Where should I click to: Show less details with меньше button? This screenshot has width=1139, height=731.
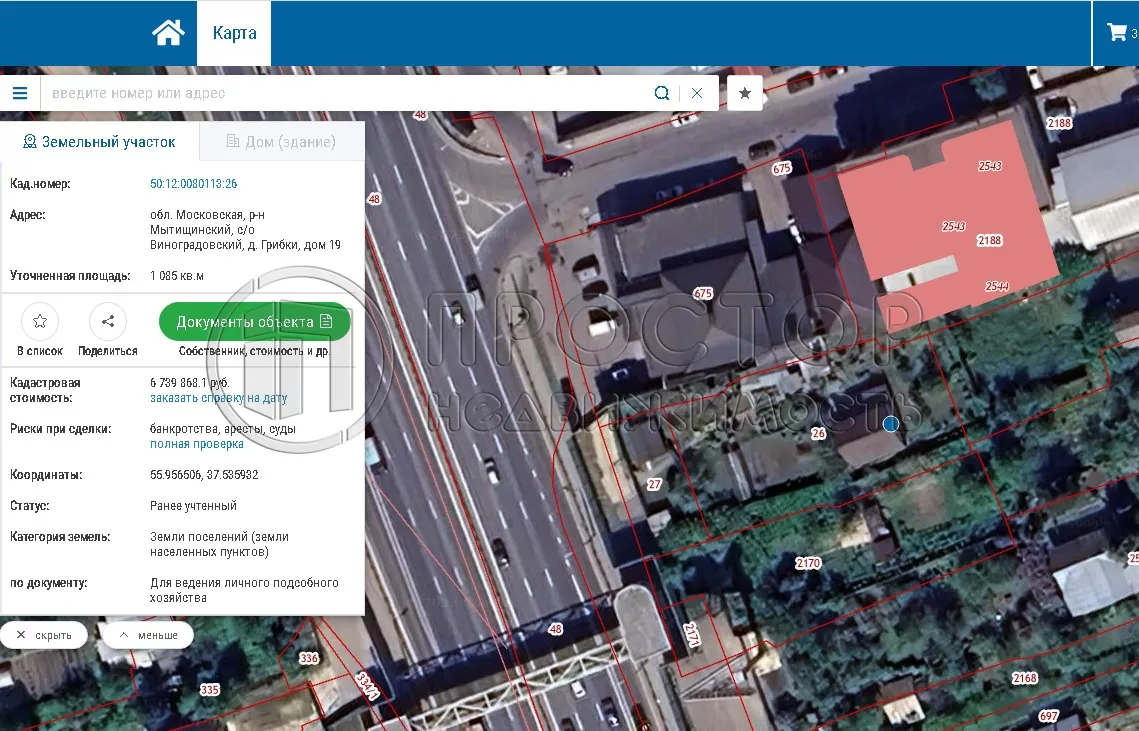pos(148,635)
